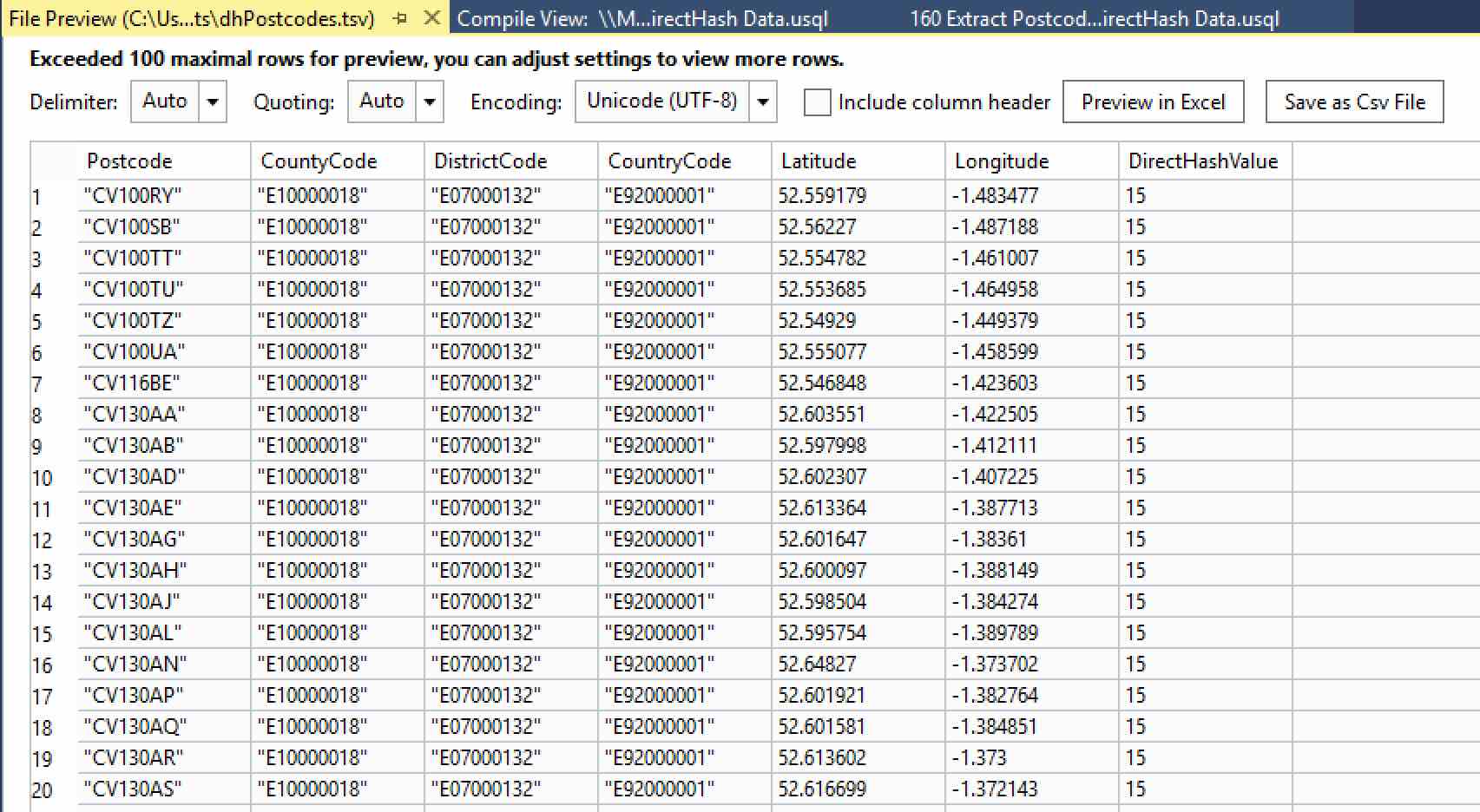Screen dimensions: 1480x812
Task: Click row number 10 in the grid
Action: [x=42, y=479]
